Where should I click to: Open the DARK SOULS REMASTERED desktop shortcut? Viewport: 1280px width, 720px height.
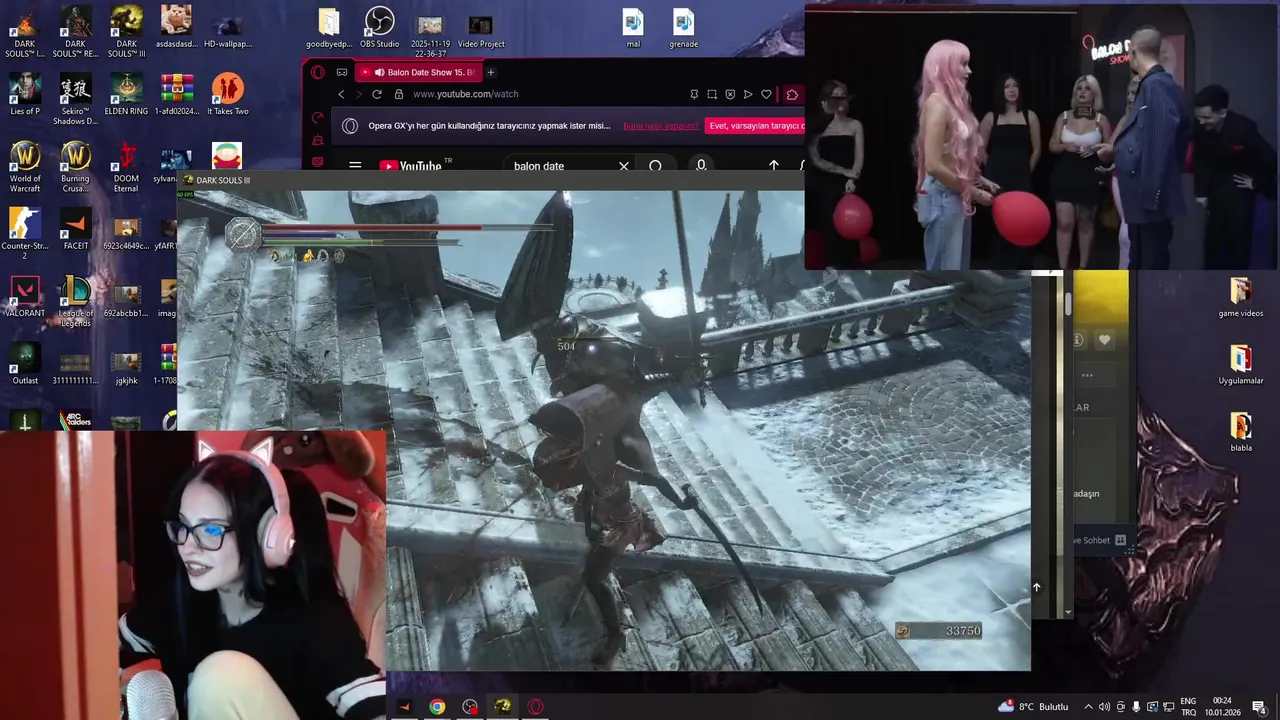[75, 31]
